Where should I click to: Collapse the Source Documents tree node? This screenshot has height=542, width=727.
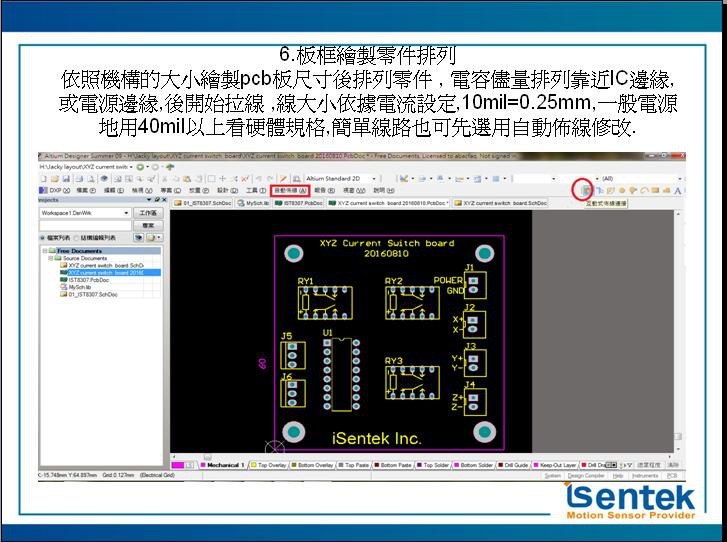click(x=51, y=258)
